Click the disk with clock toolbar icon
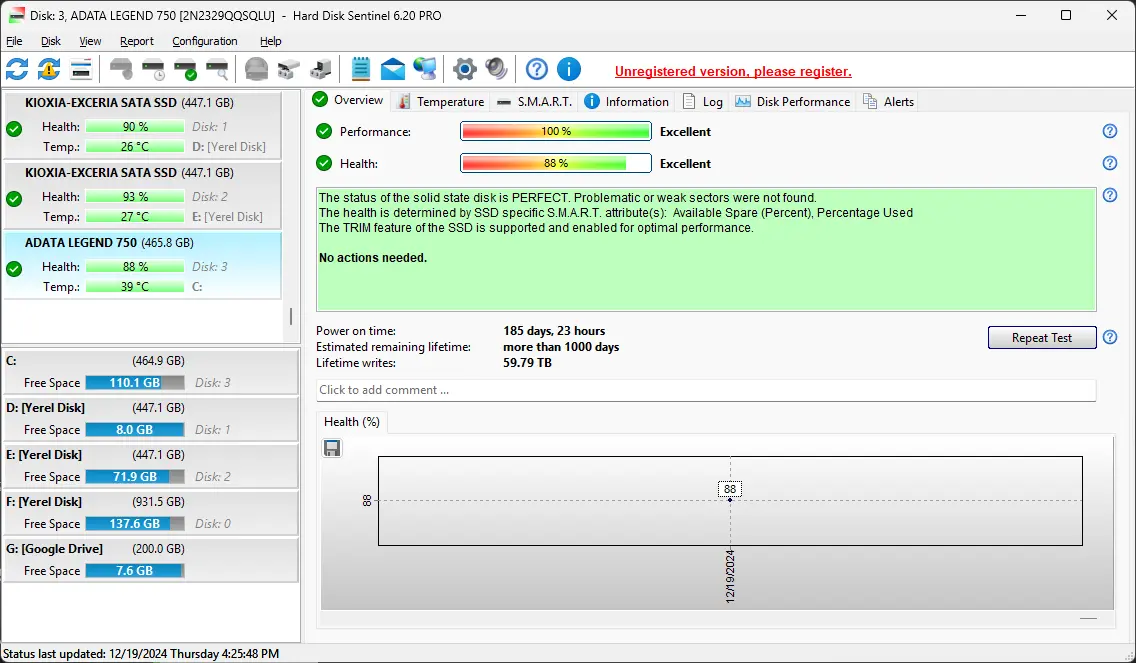Screen dimensions: 1136x663 pyautogui.click(x=154, y=70)
